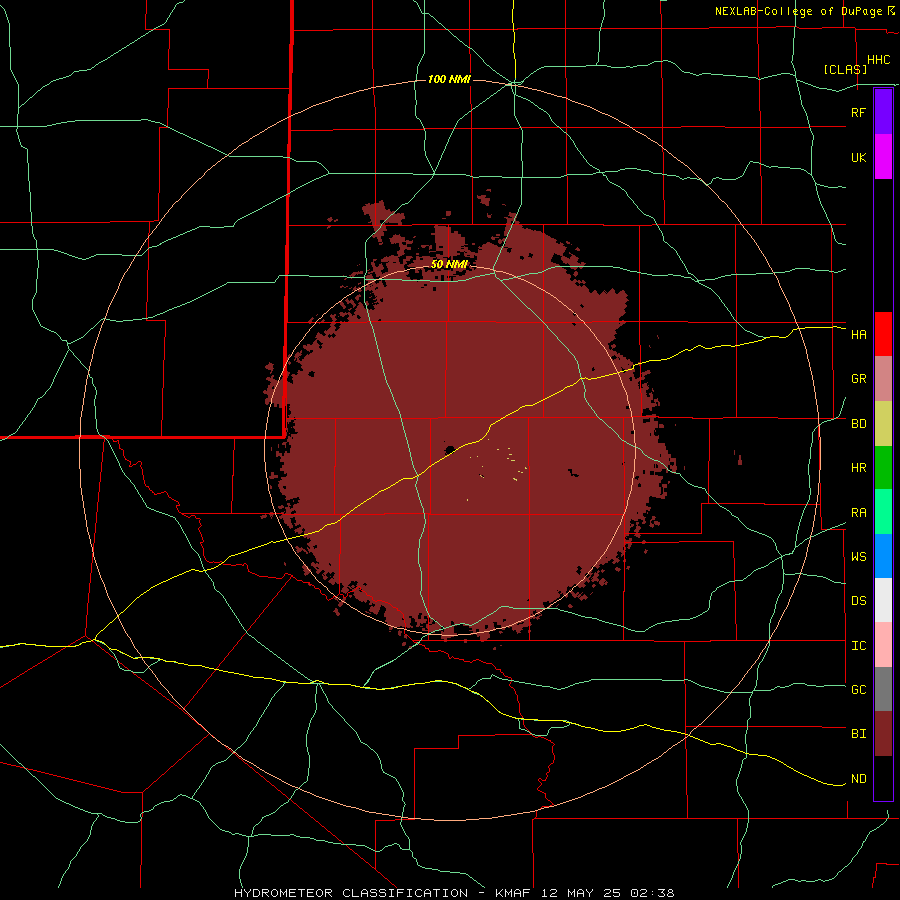Select the BD yellow legend swatch
This screenshot has width=900, height=900.
pyautogui.click(x=883, y=424)
